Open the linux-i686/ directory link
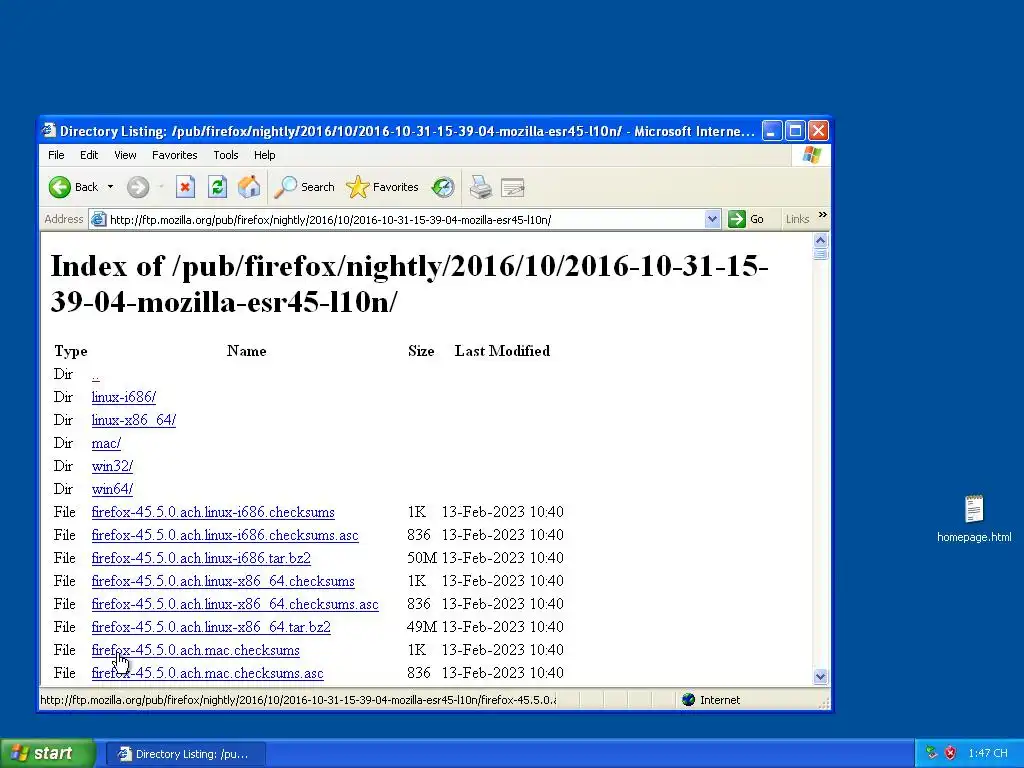 [x=123, y=397]
